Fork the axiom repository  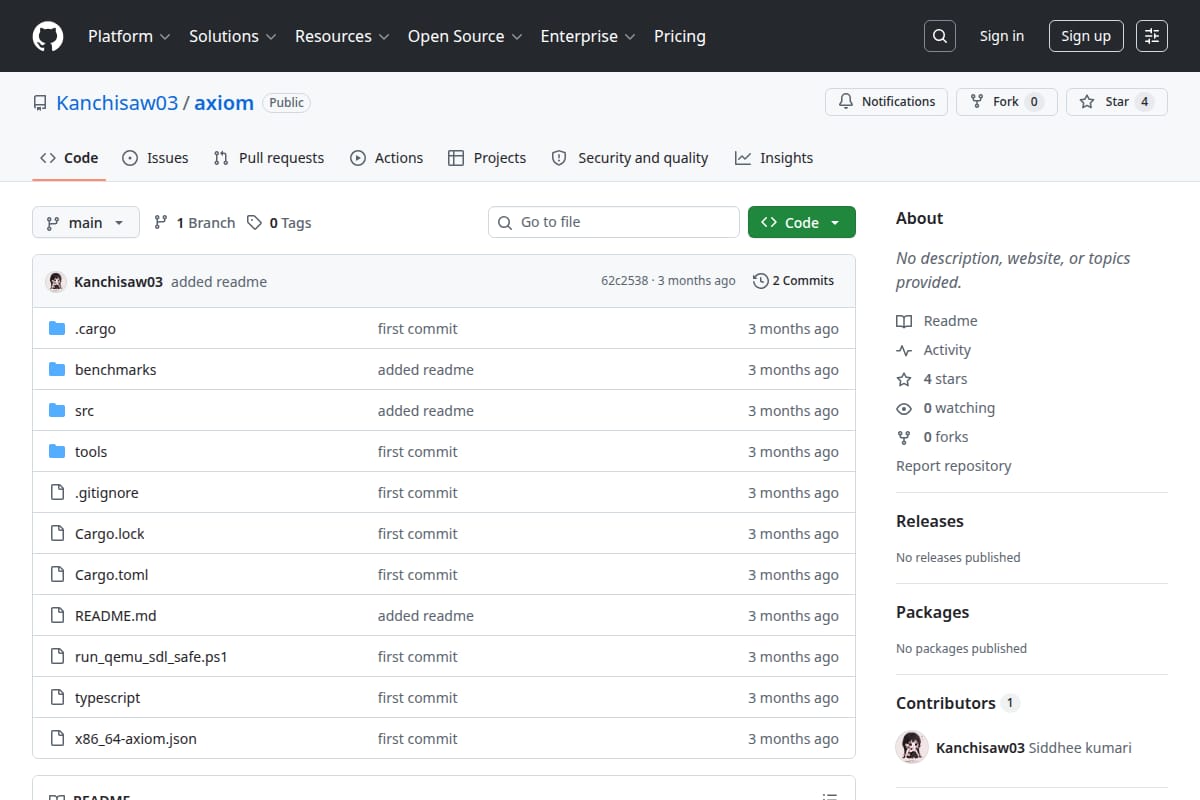pos(1006,102)
